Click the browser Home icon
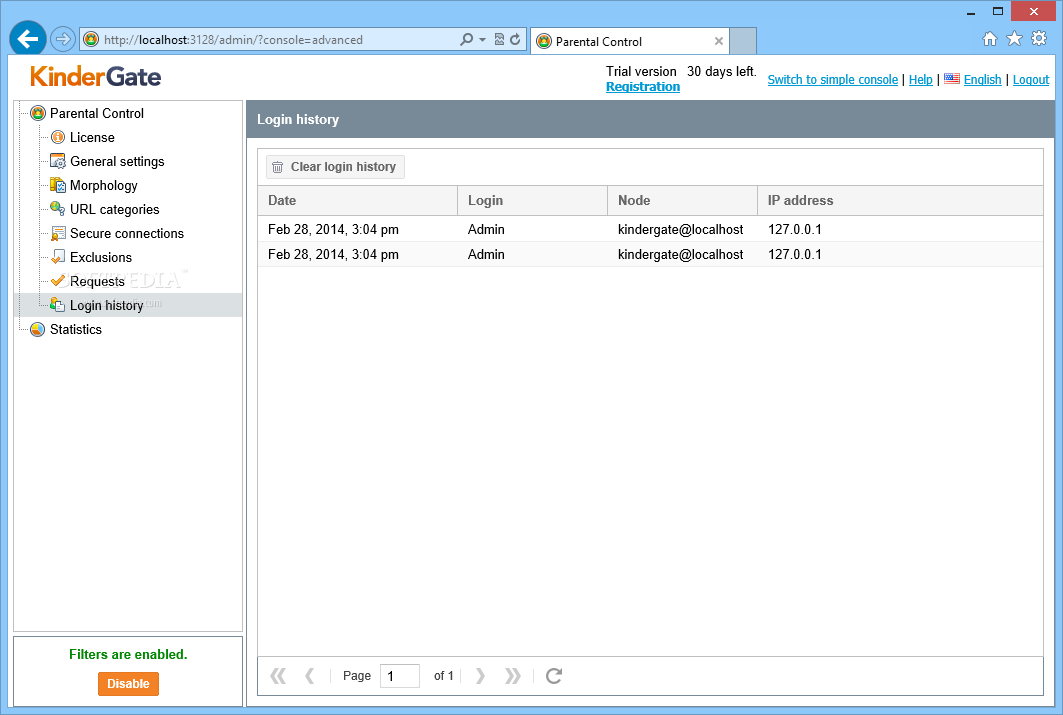Screen dimensions: 1063x715 (x=990, y=39)
